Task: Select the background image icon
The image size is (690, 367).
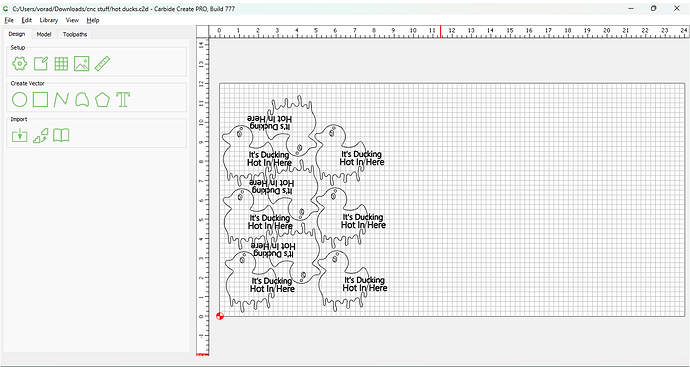Action: point(82,64)
